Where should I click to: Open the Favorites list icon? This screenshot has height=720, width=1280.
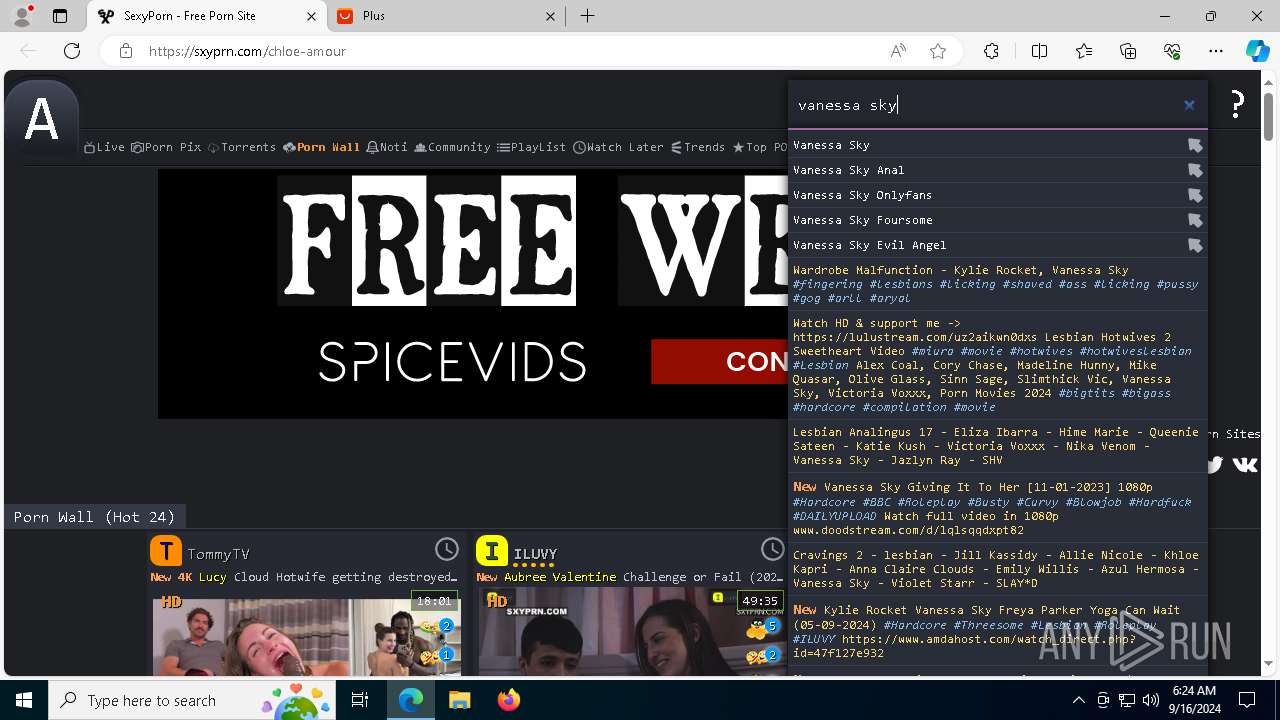pyautogui.click(x=1084, y=51)
